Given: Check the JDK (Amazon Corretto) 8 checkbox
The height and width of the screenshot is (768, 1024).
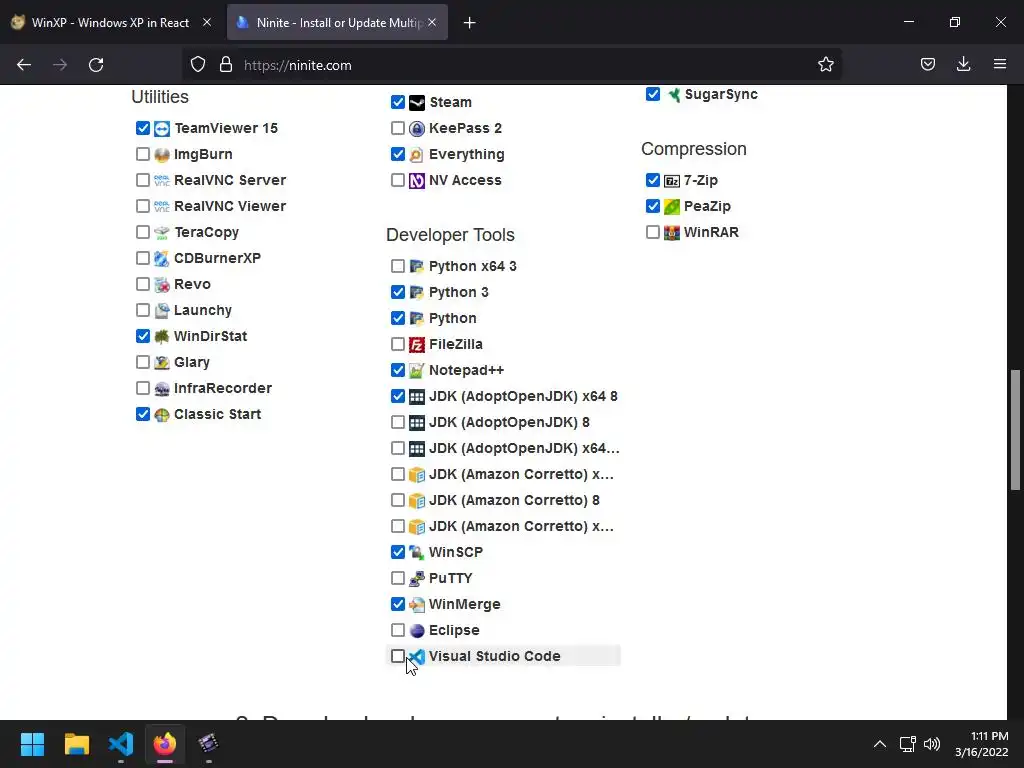Looking at the screenshot, I should (x=398, y=500).
